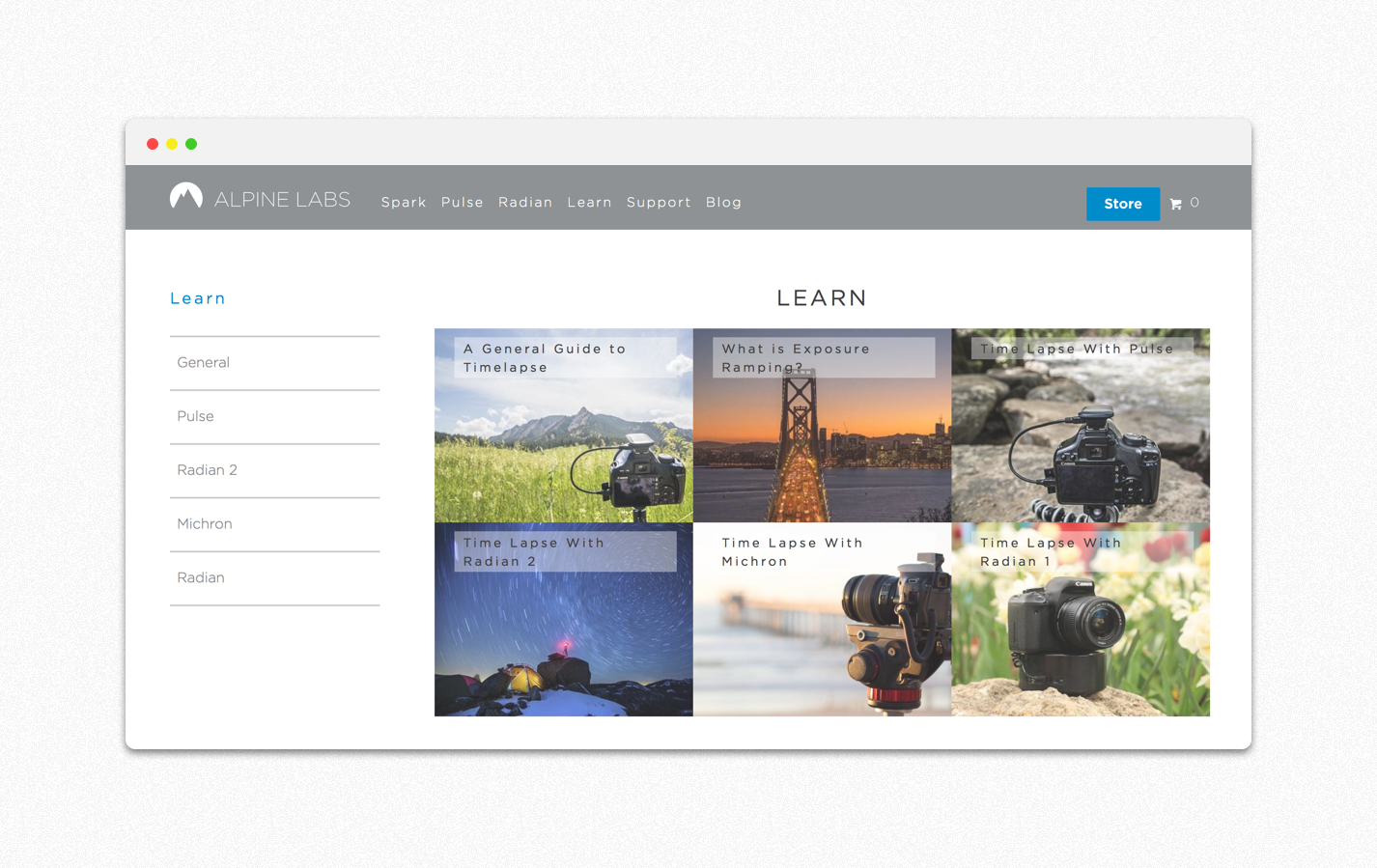This screenshot has width=1377, height=868.
Task: Click the LEARN page heading text
Action: coord(822,298)
